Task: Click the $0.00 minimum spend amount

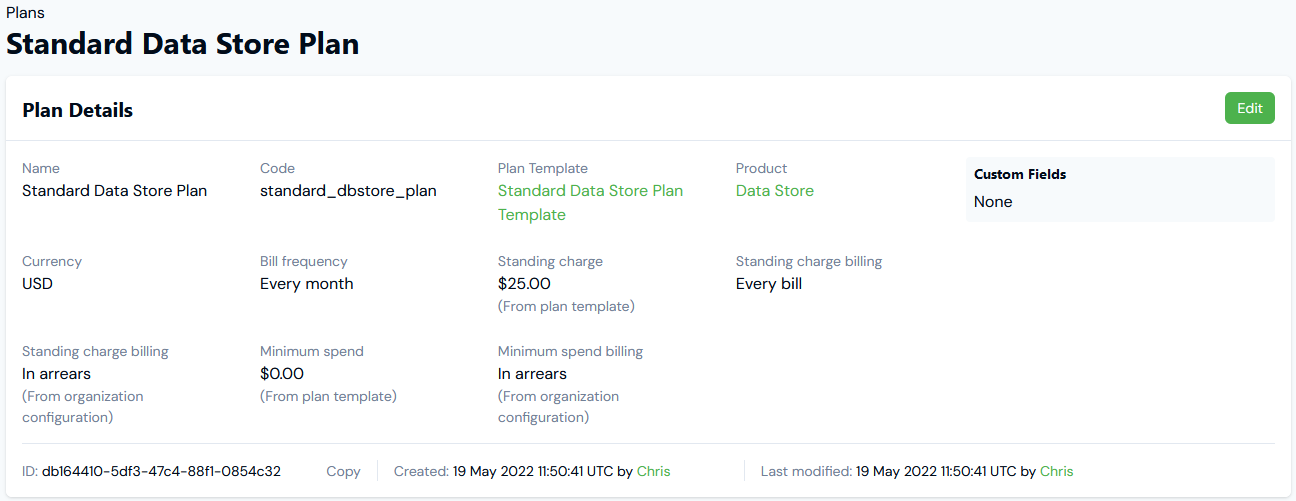Action: pyautogui.click(x=282, y=374)
